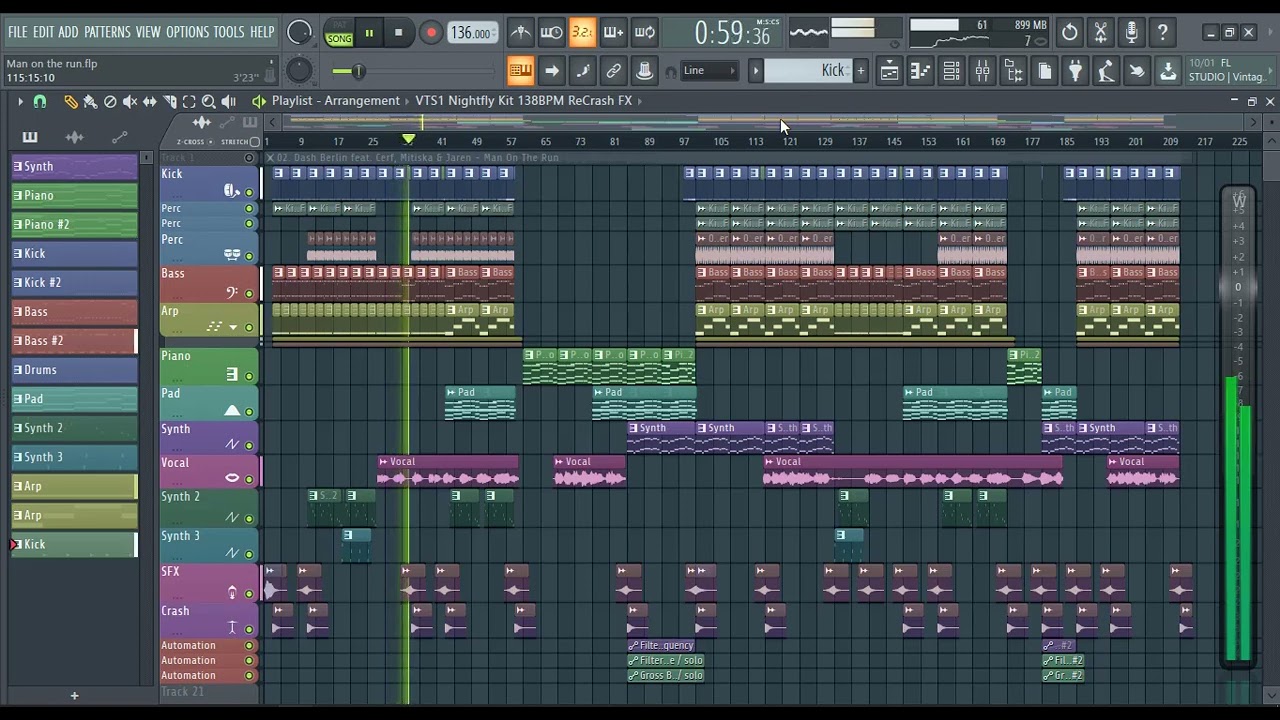
Task: Toggle the countdown before recording 3.2 button
Action: point(582,33)
